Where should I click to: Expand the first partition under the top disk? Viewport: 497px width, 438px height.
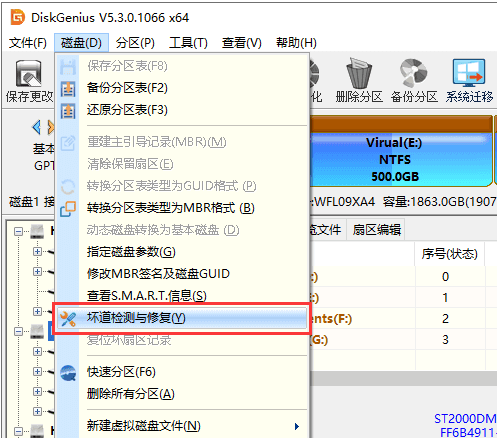(x=37, y=251)
